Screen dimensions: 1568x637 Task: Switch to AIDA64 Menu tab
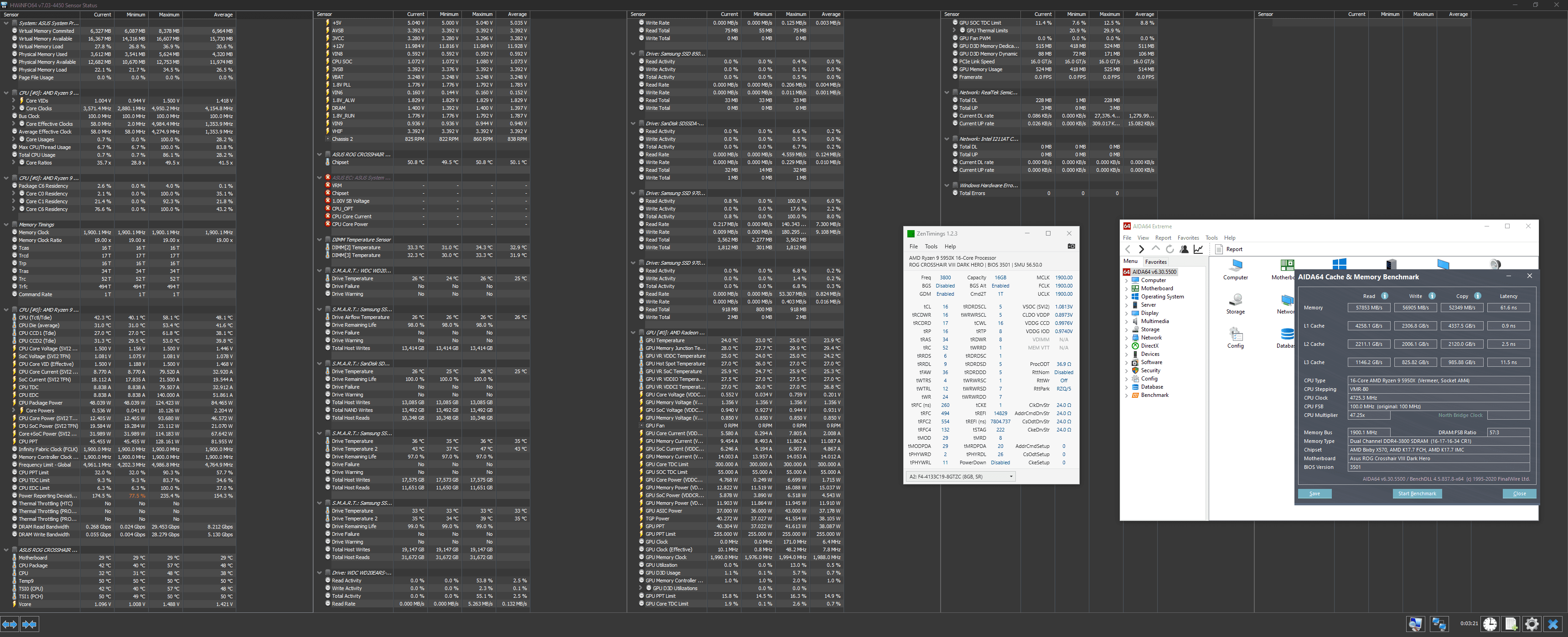pyautogui.click(x=1130, y=261)
